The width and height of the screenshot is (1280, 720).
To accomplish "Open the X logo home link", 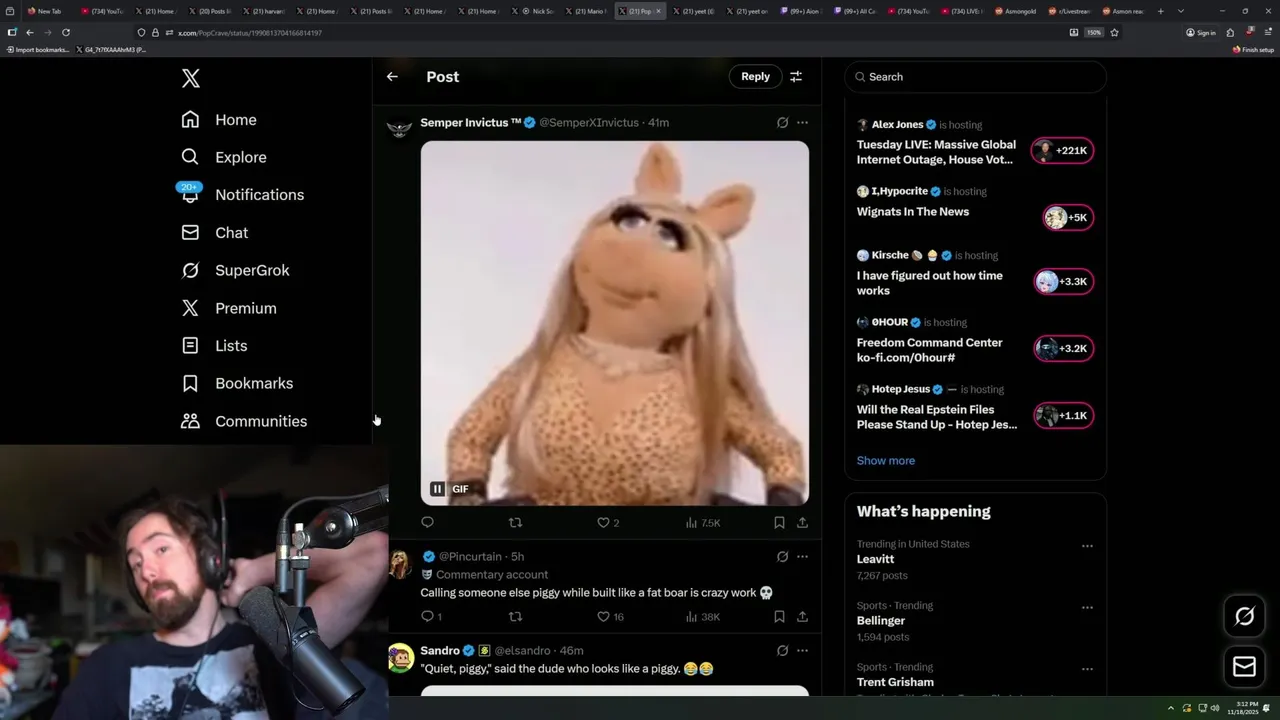I will pos(190,78).
